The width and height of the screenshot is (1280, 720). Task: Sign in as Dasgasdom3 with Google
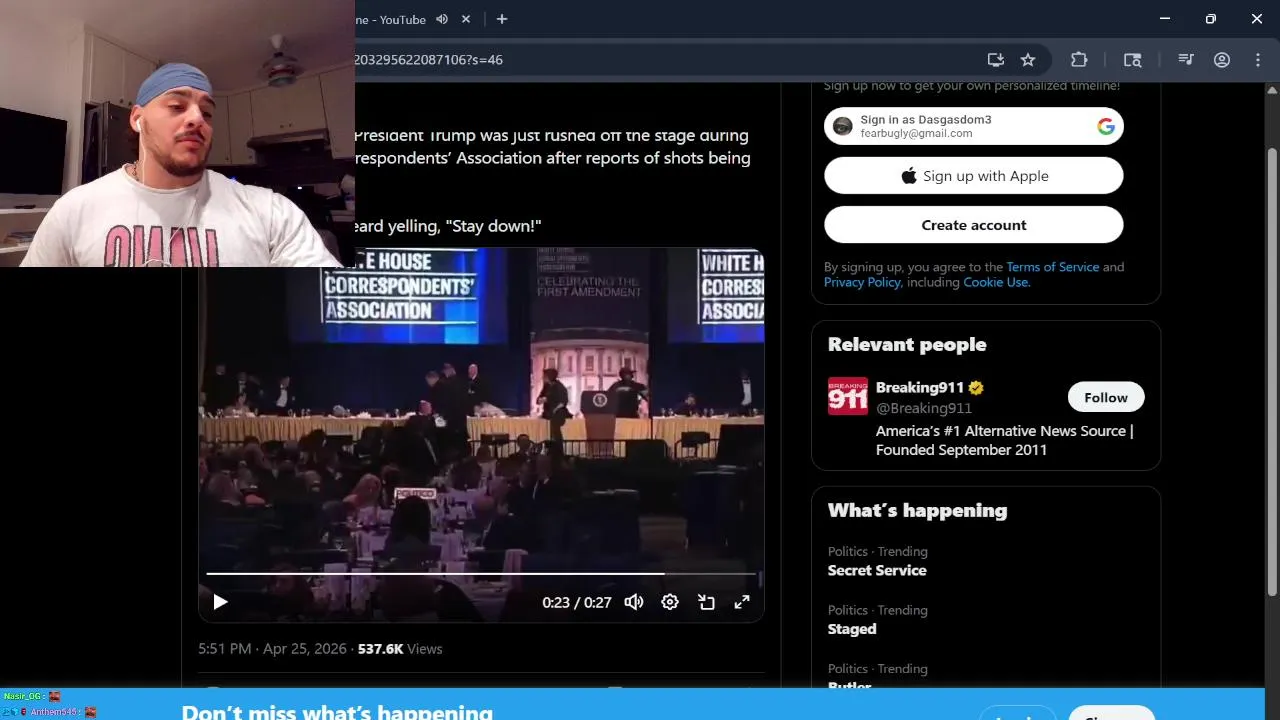974,126
